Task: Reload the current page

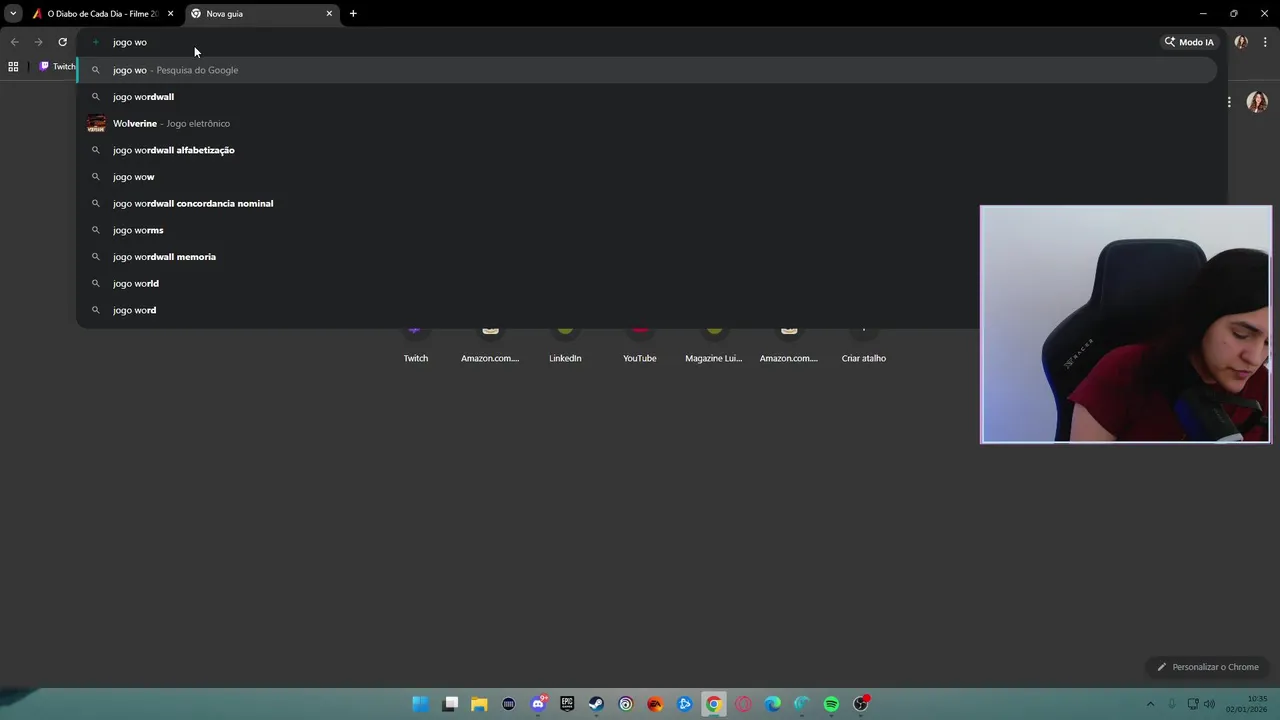Action: click(62, 42)
